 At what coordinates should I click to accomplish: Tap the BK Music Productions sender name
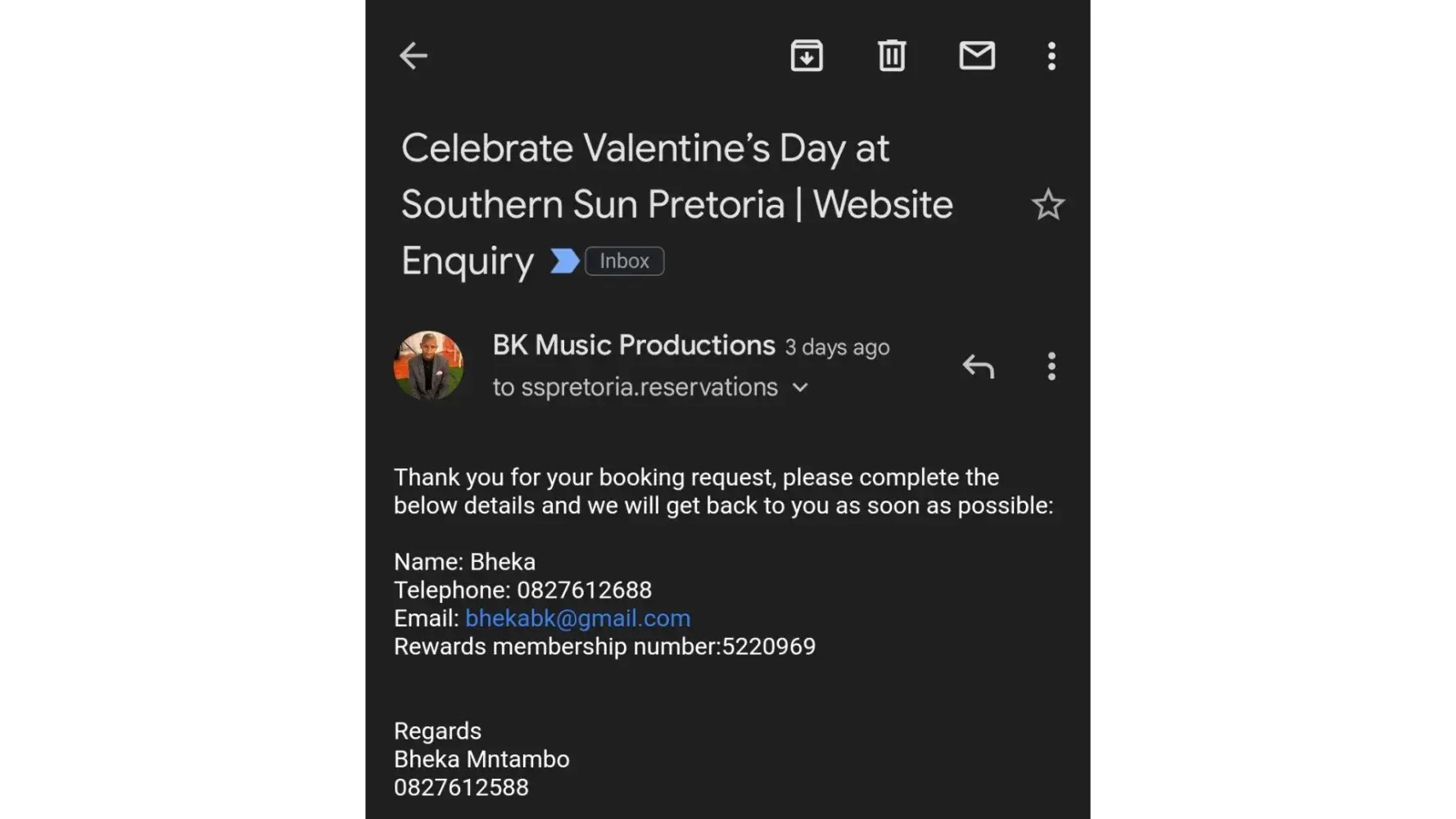(x=633, y=346)
